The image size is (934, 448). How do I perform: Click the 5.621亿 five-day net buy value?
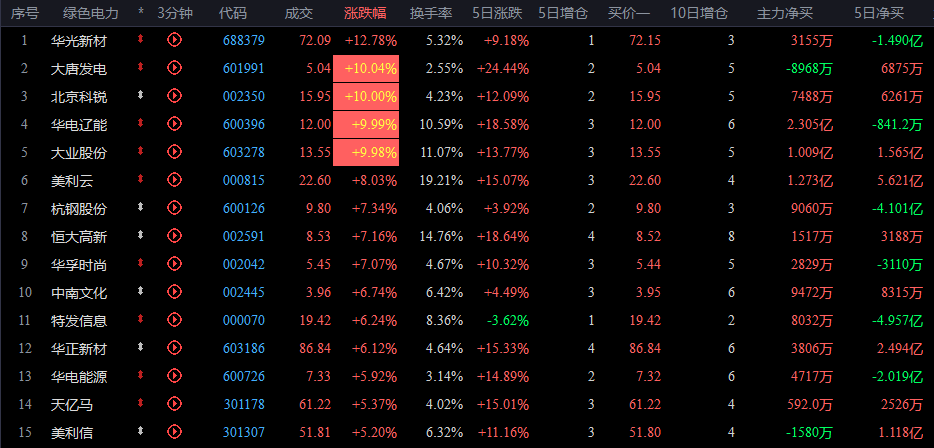point(900,180)
